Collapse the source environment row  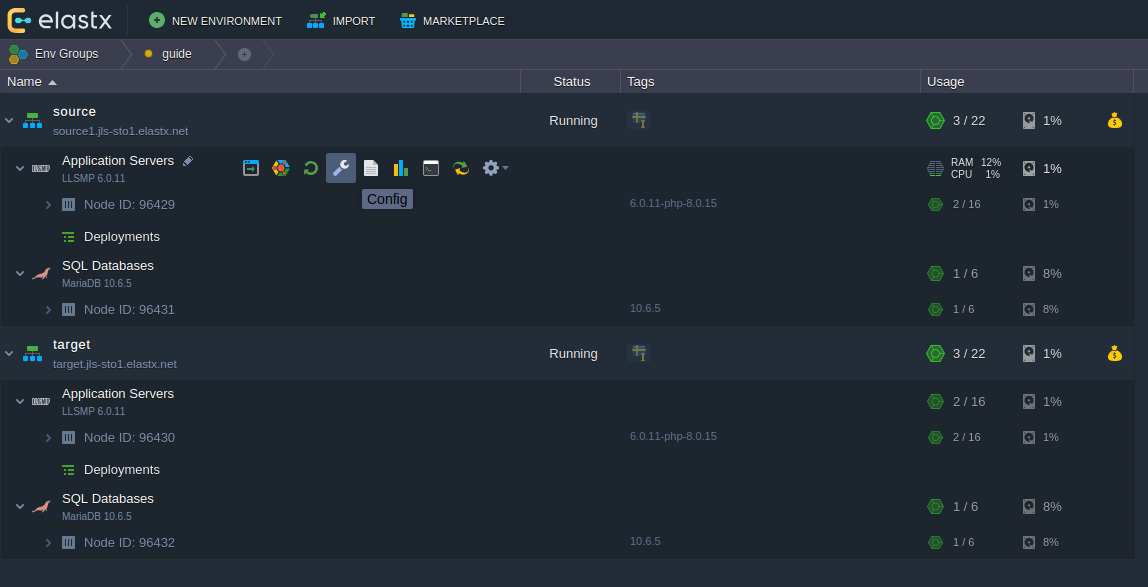click(x=9, y=121)
